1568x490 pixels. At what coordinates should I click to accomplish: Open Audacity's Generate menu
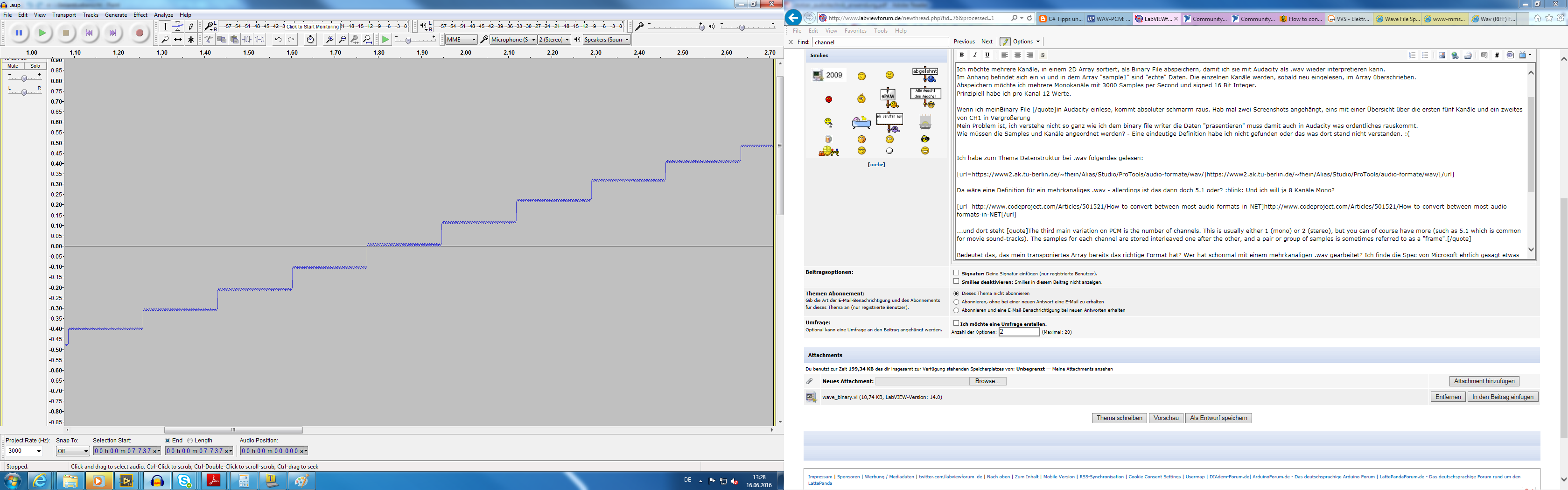tap(116, 14)
